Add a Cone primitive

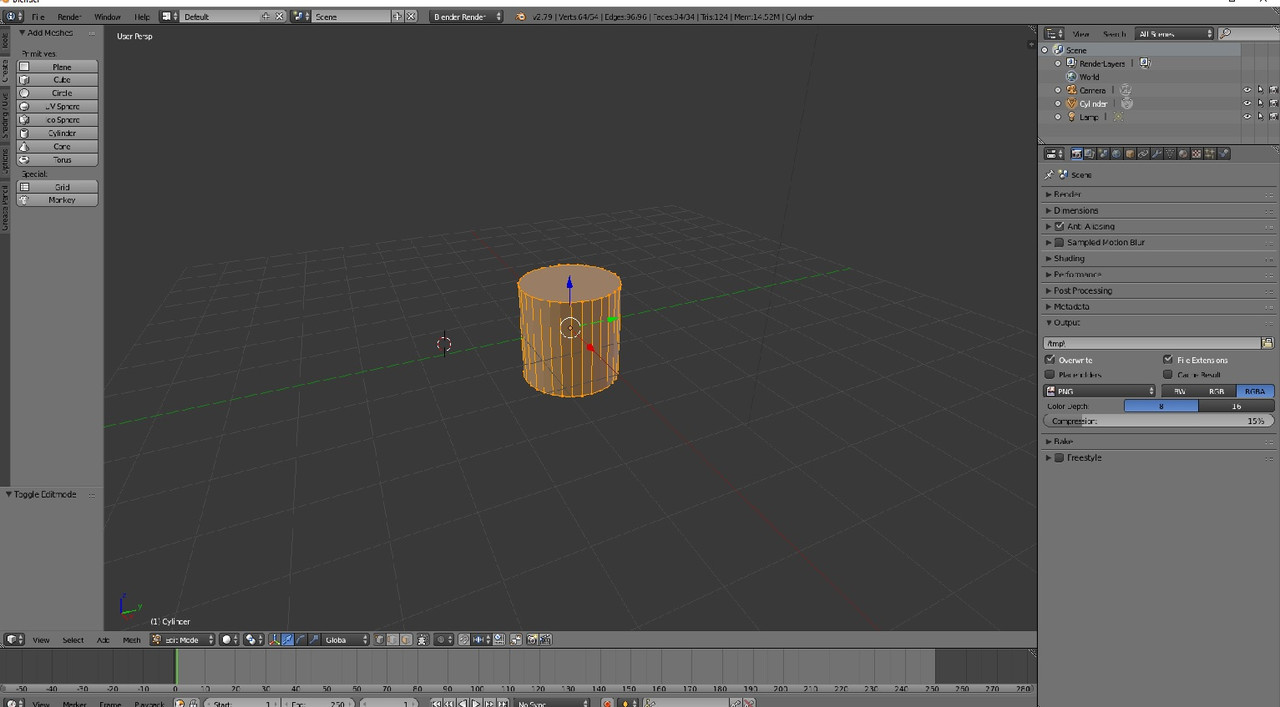58,146
